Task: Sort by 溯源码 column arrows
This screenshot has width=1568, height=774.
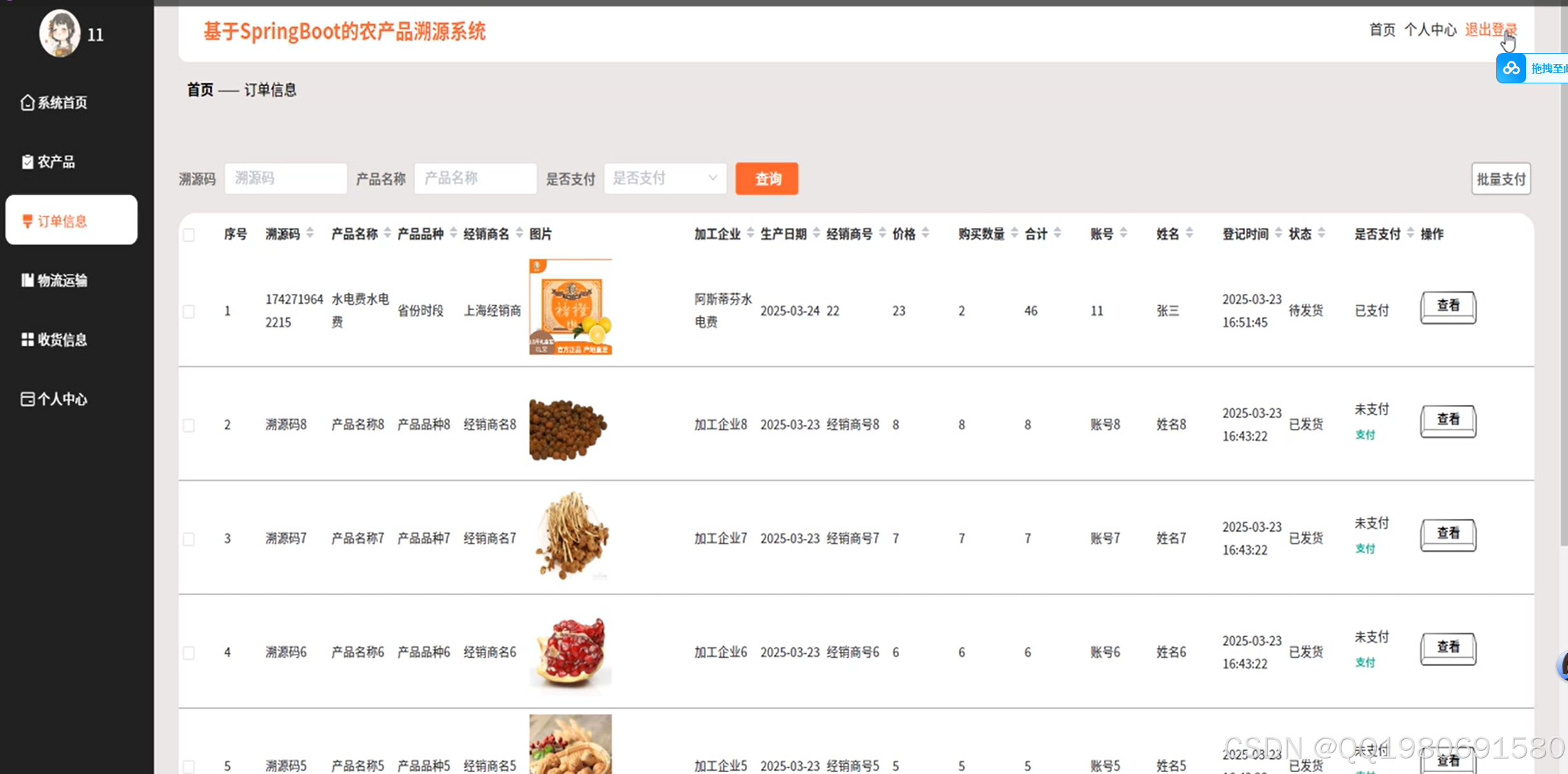Action: coord(310,233)
